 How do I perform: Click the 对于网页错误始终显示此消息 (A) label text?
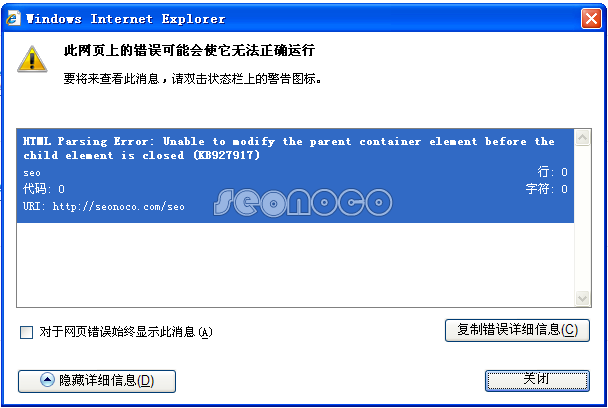[126, 332]
